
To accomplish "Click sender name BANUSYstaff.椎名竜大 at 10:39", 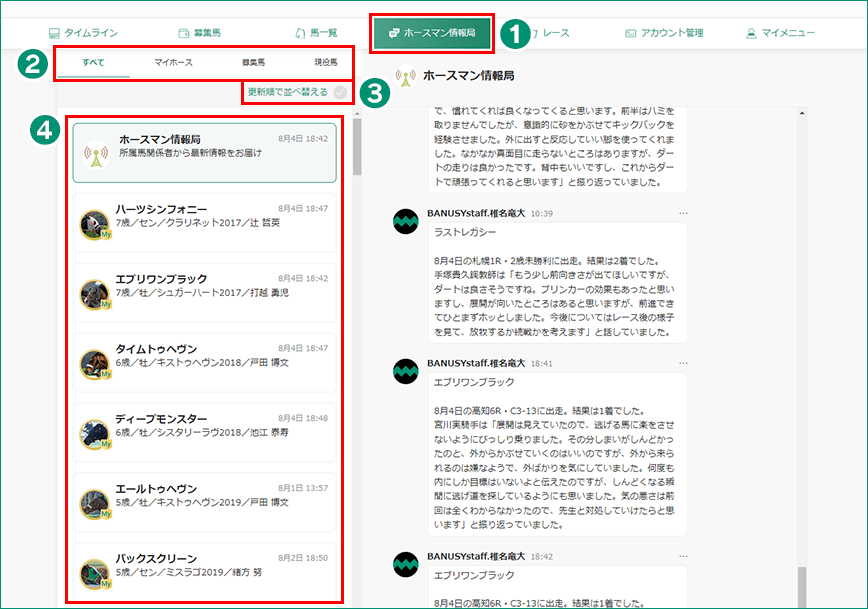I will click(x=476, y=213).
